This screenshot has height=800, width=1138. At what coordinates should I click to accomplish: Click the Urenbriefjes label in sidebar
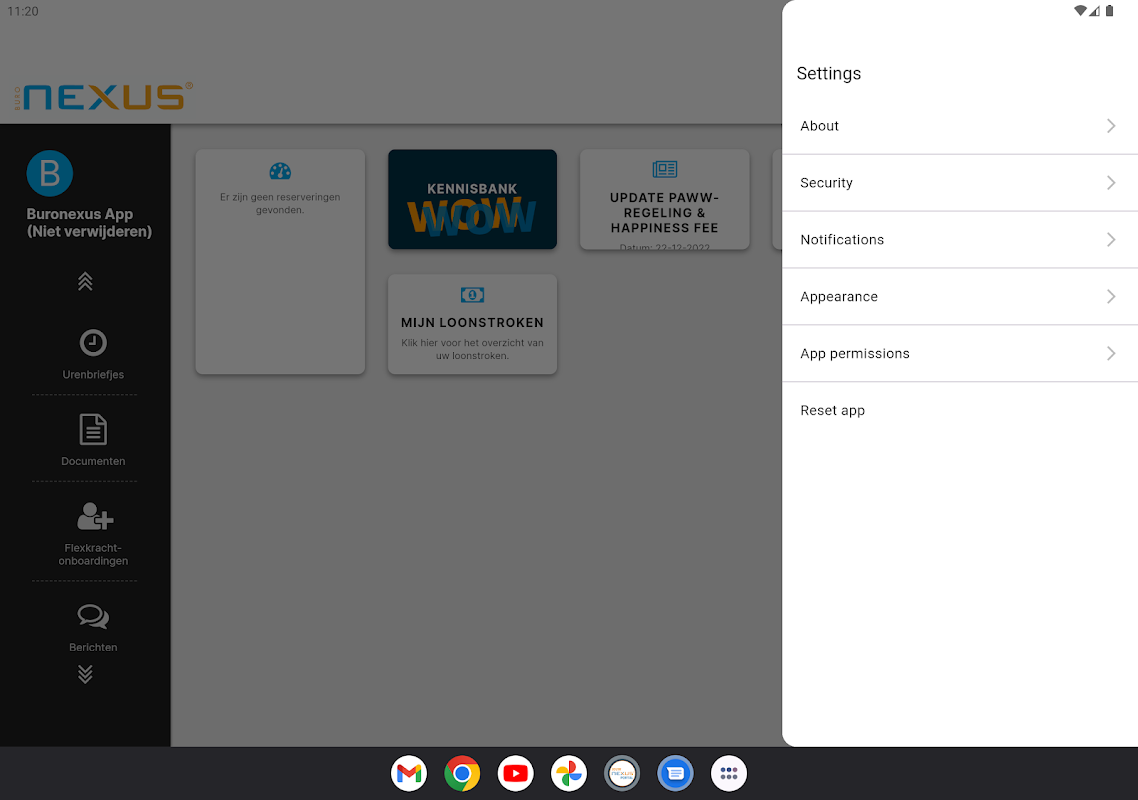tap(93, 375)
